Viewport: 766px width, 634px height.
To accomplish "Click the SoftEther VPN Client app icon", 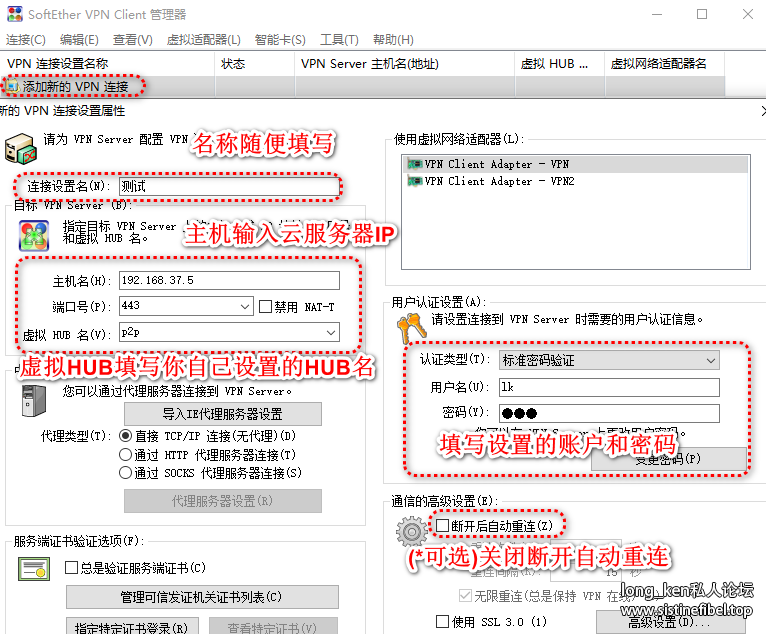I will pyautogui.click(x=15, y=14).
